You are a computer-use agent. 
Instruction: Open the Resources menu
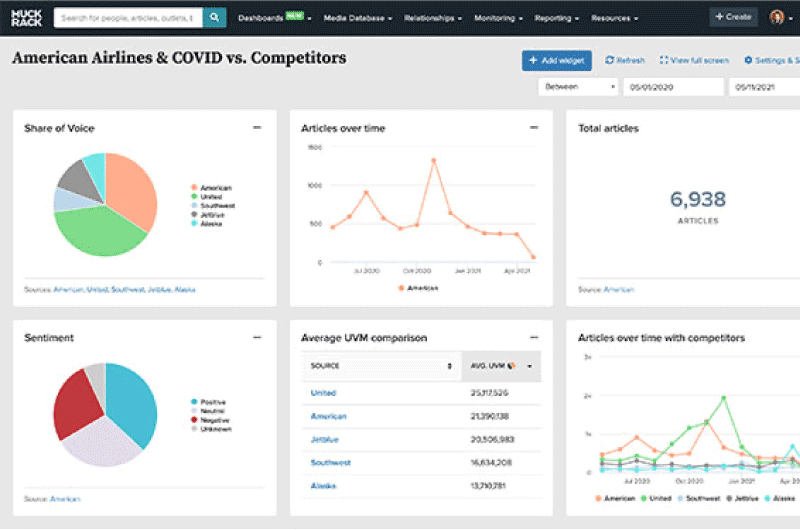(x=615, y=18)
